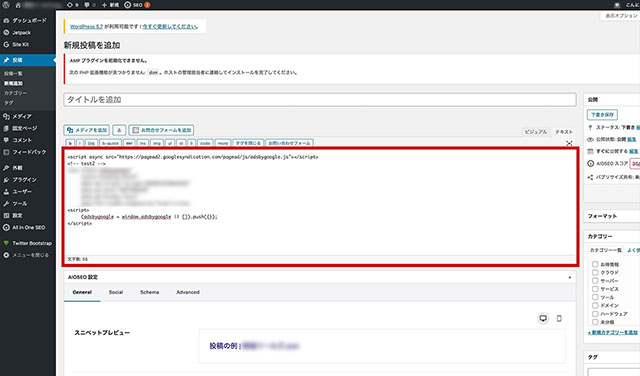Click the li quicktag button
Screen dimensions: 640x376
tap(191, 143)
